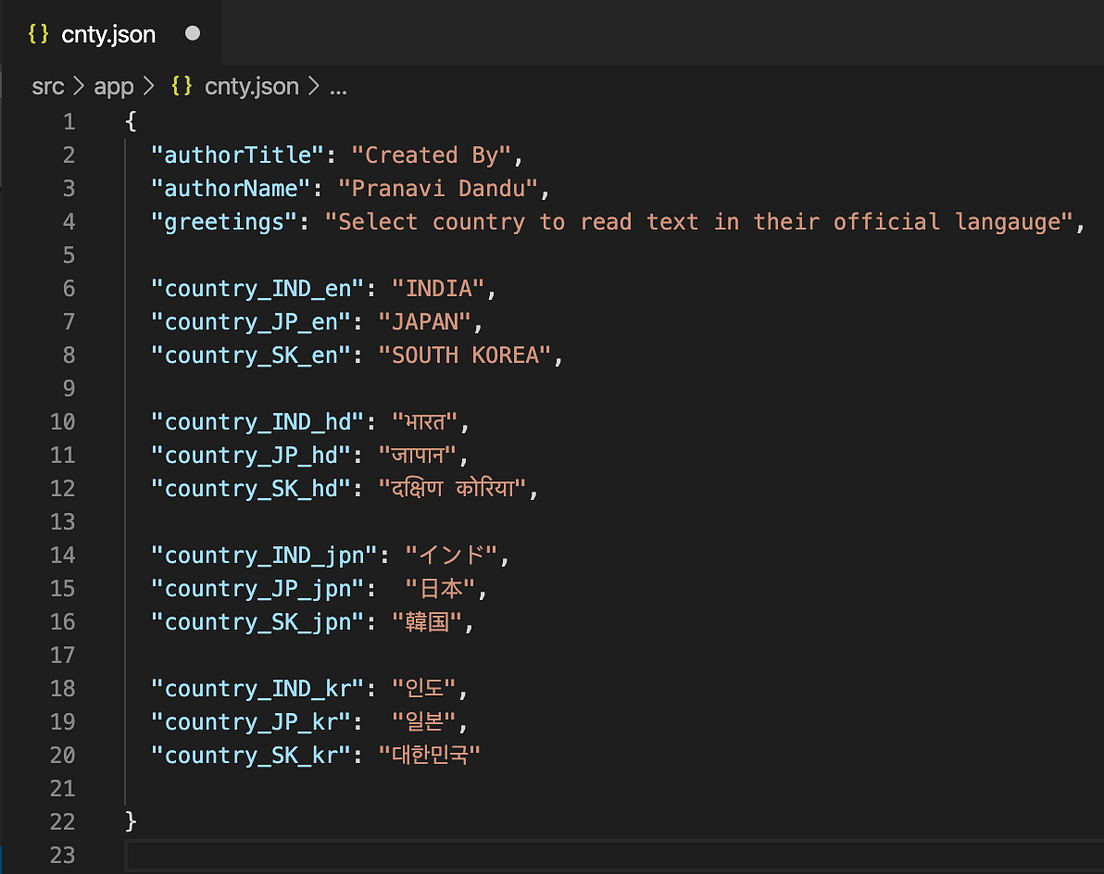
Task: Click the "인도" value
Action: pos(425,689)
